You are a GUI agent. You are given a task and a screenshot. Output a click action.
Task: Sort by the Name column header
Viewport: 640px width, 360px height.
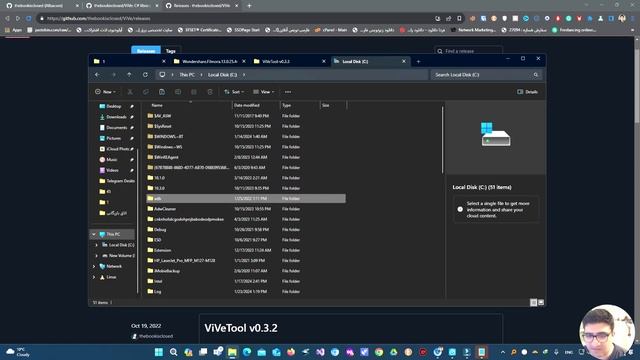pyautogui.click(x=189, y=105)
